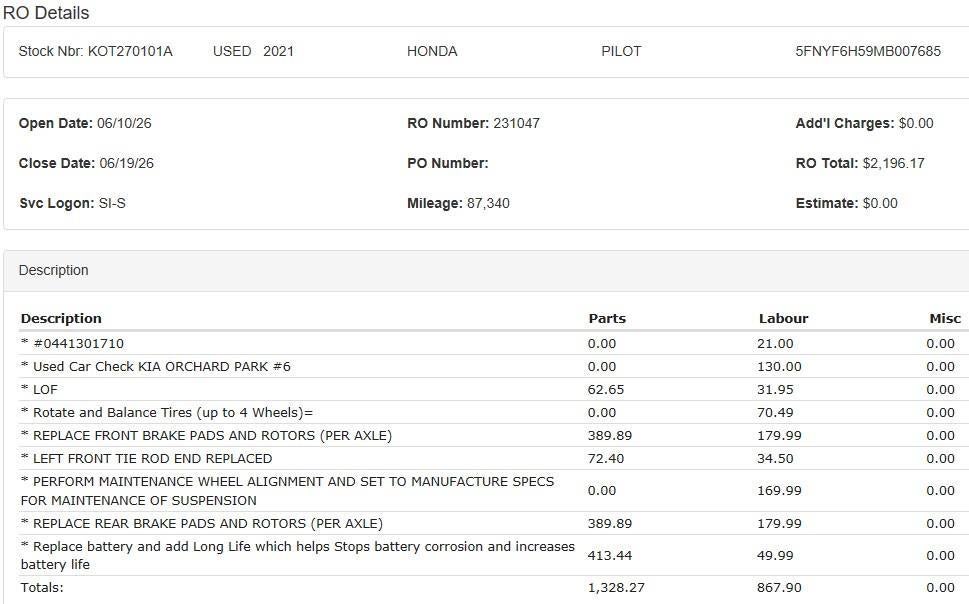969x604 pixels.
Task: Click LEFT FRONT TIE ROD END REPLACED row
Action: click(494, 458)
